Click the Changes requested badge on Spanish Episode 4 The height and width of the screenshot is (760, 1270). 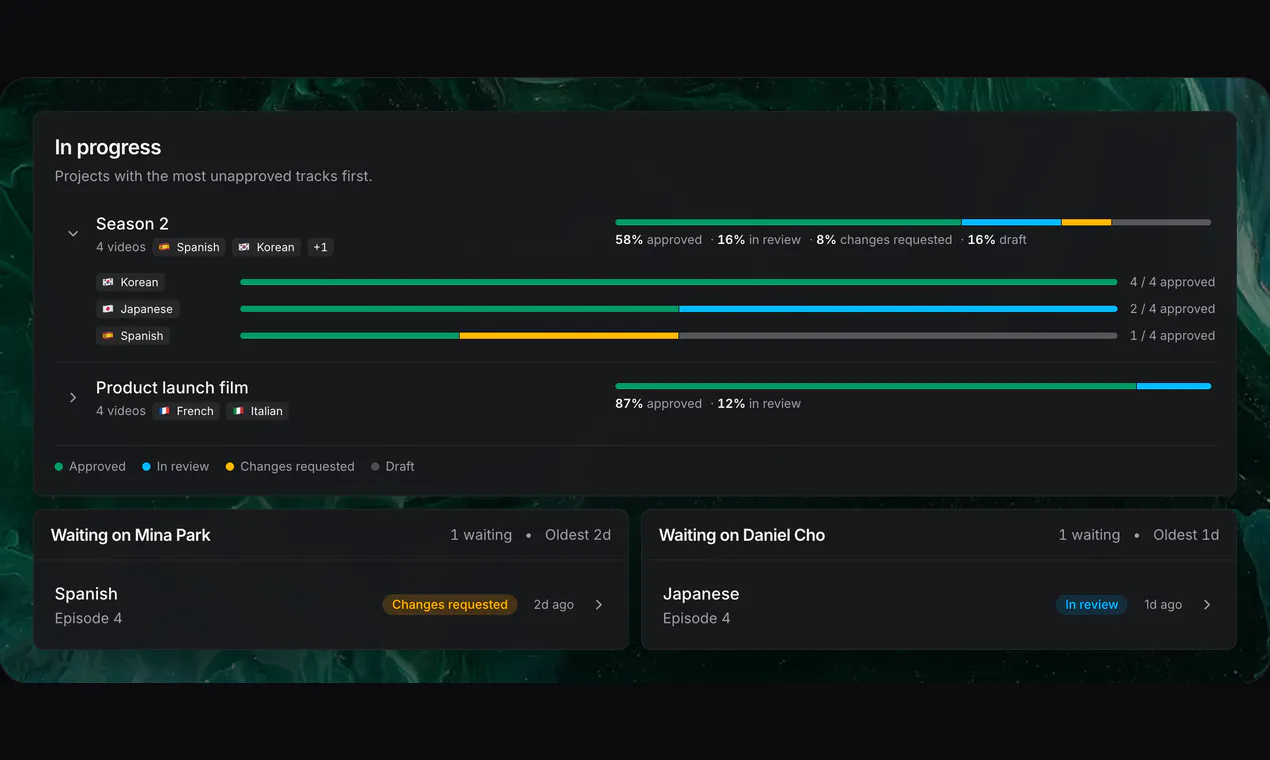tap(450, 605)
